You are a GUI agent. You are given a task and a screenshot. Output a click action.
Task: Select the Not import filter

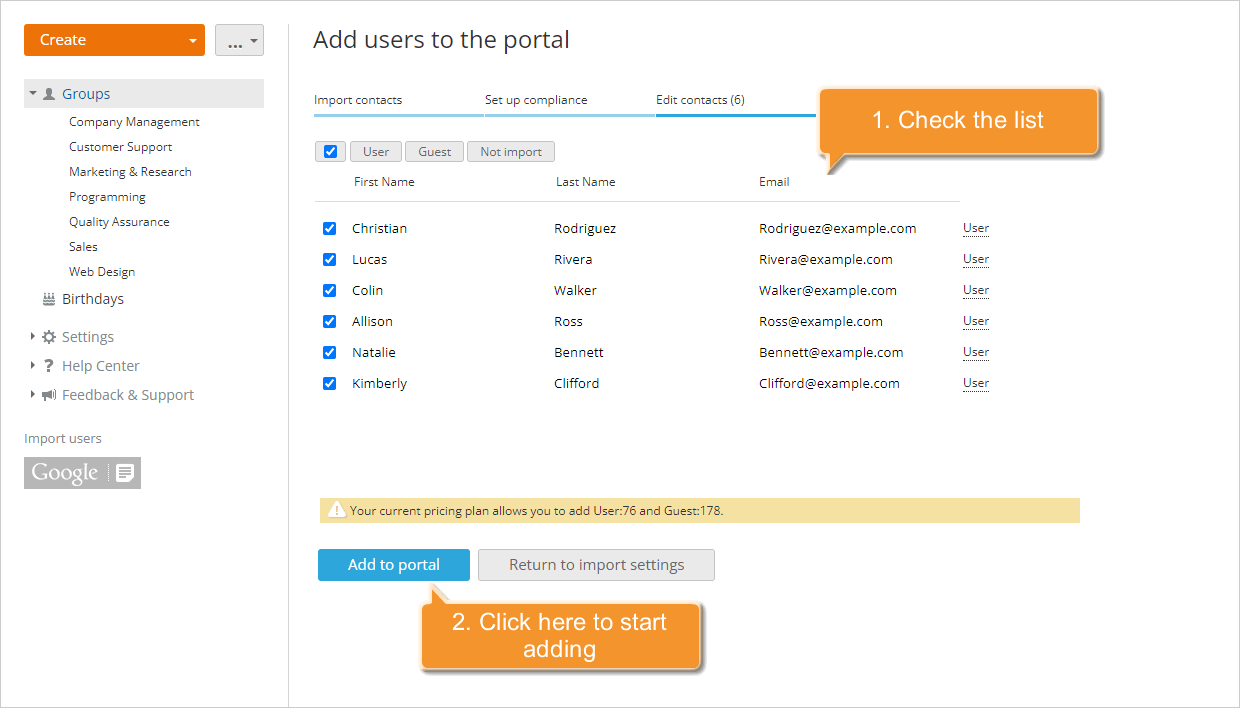(x=510, y=151)
